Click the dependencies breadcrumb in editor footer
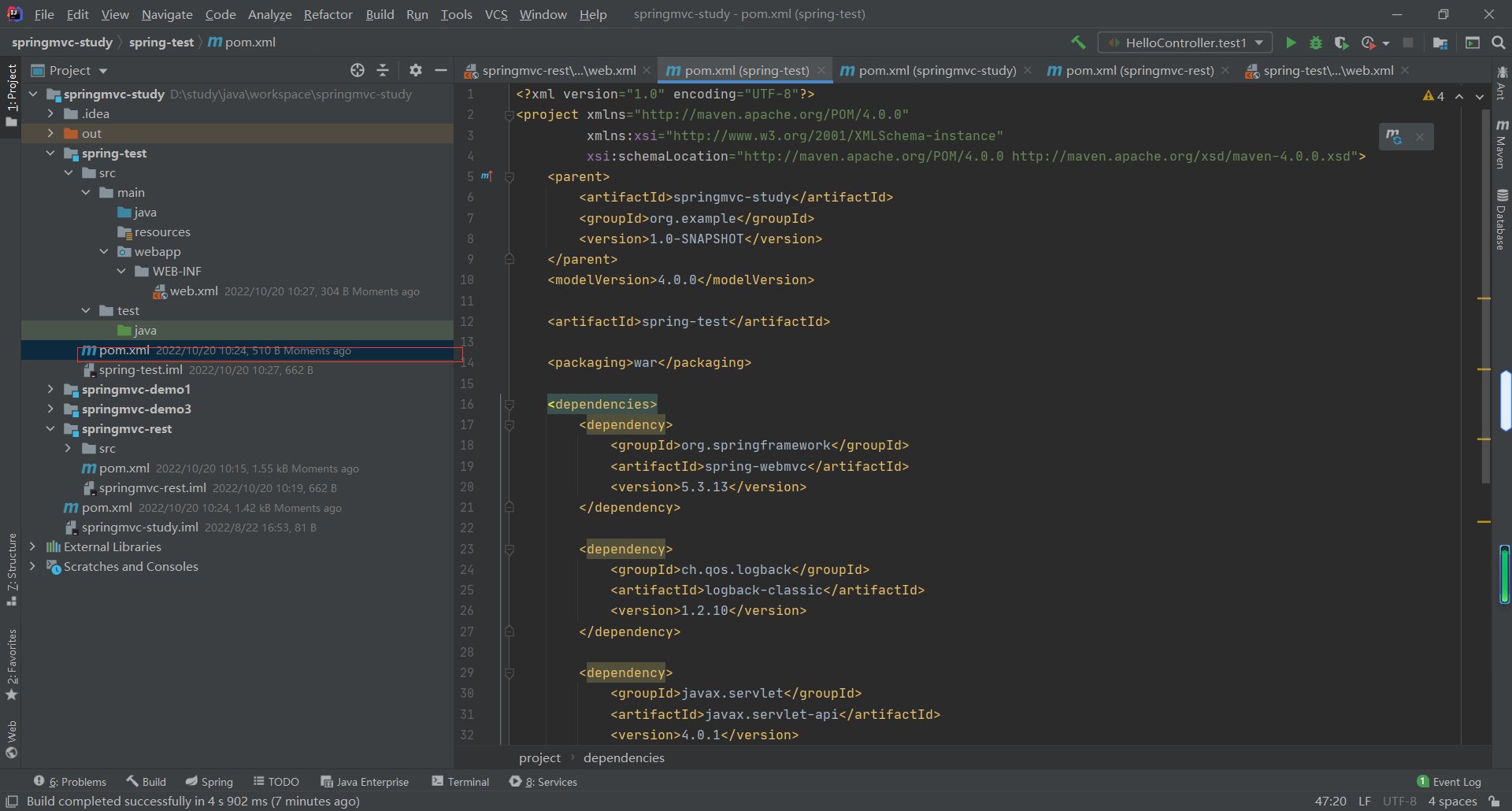Image resolution: width=1512 pixels, height=811 pixels. tap(624, 757)
